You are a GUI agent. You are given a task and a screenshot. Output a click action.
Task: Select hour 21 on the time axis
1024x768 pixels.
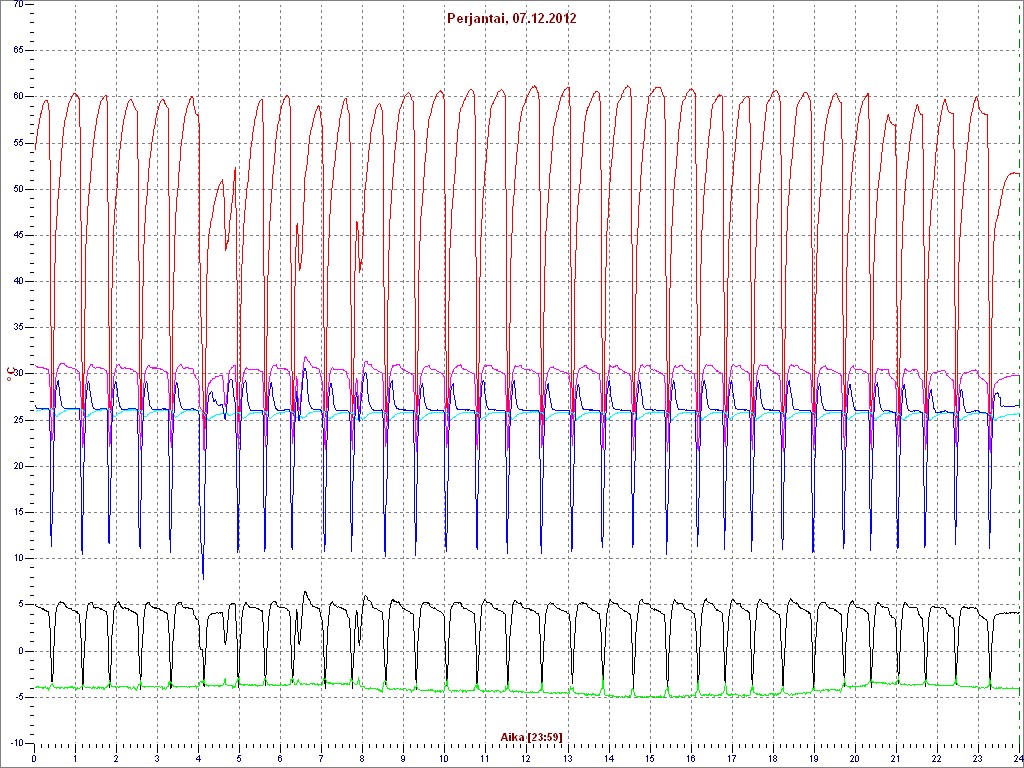(895, 759)
